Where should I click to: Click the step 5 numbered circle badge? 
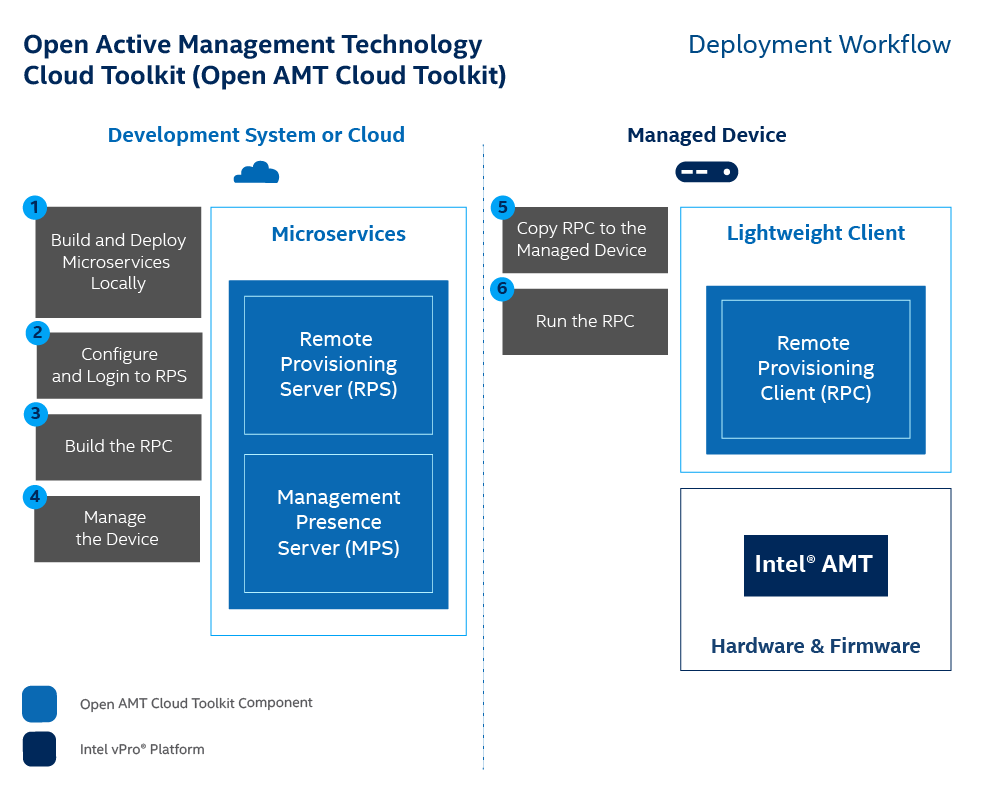501,207
